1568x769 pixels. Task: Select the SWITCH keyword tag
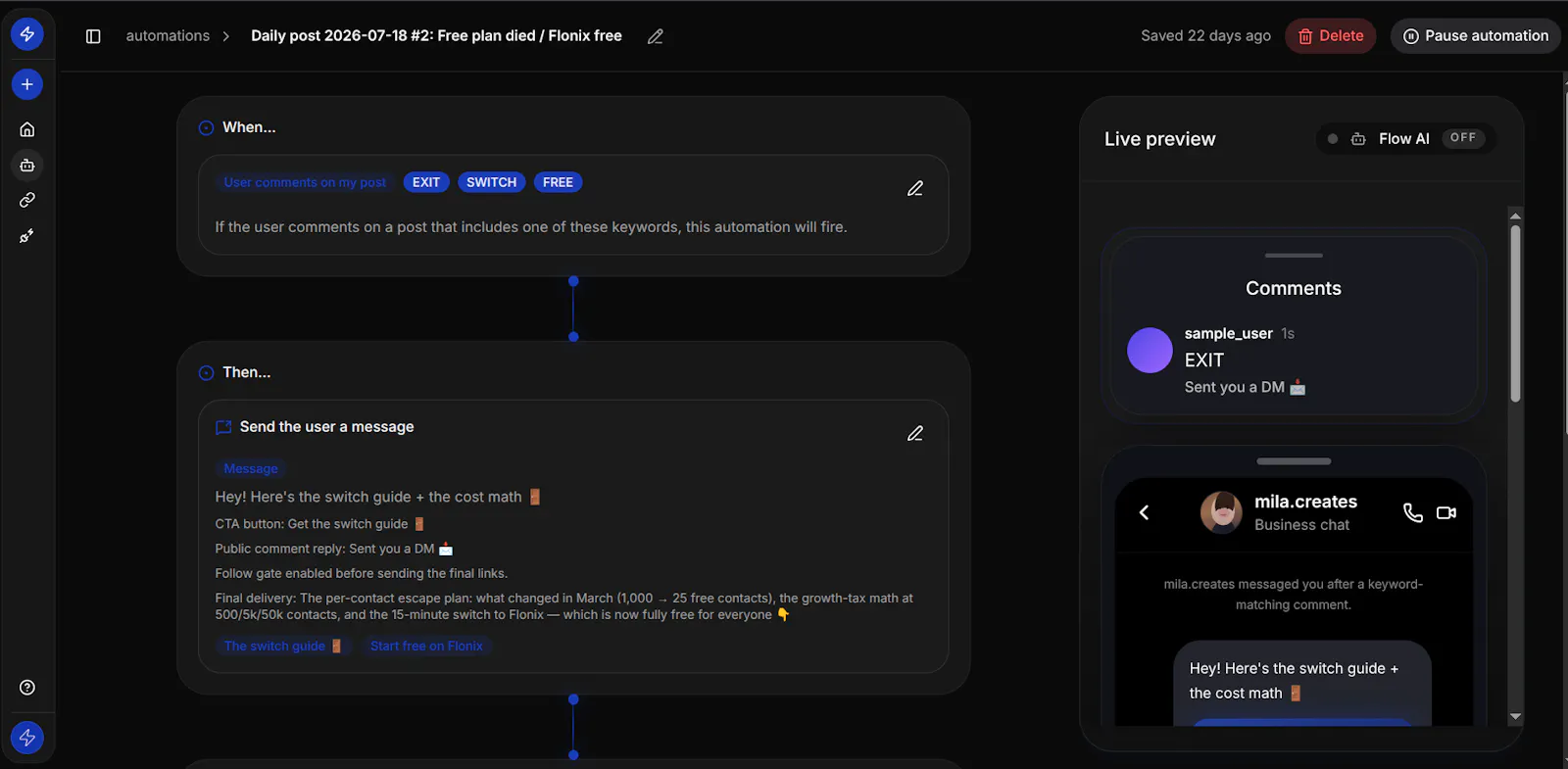coord(492,182)
